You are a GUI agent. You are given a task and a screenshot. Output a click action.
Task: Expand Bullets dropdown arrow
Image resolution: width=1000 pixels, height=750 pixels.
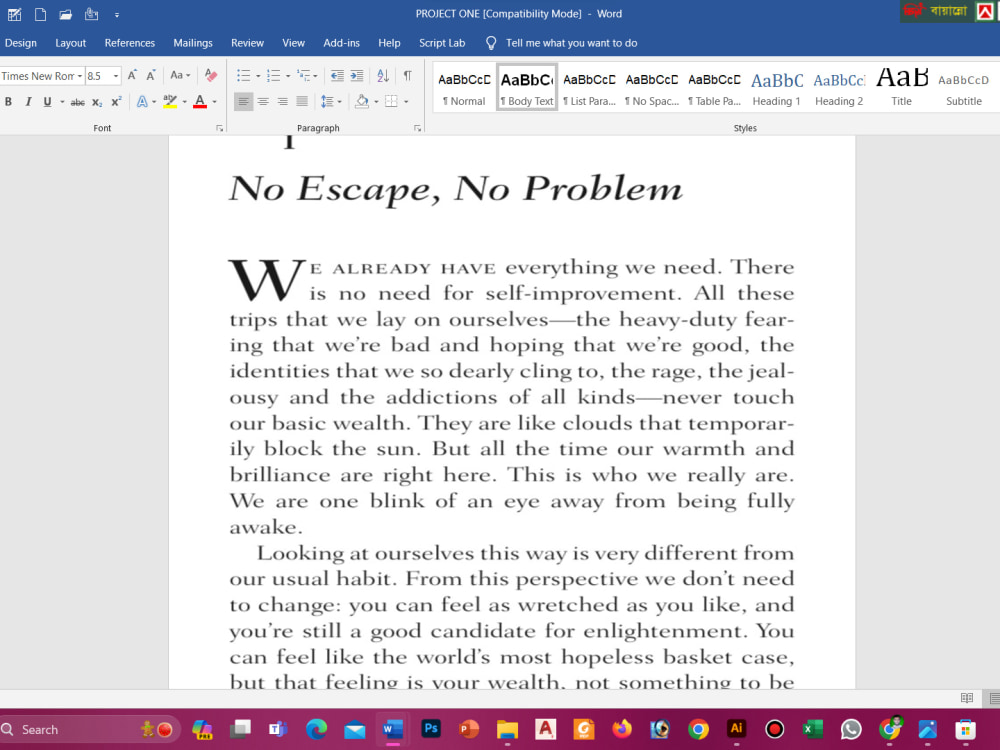258,76
